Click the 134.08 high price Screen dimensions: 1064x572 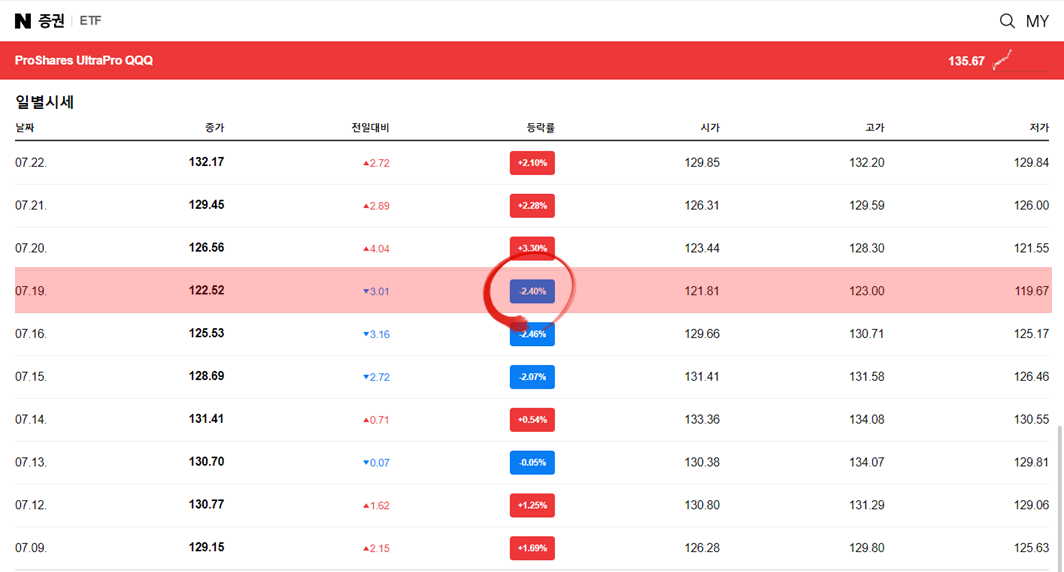point(867,419)
